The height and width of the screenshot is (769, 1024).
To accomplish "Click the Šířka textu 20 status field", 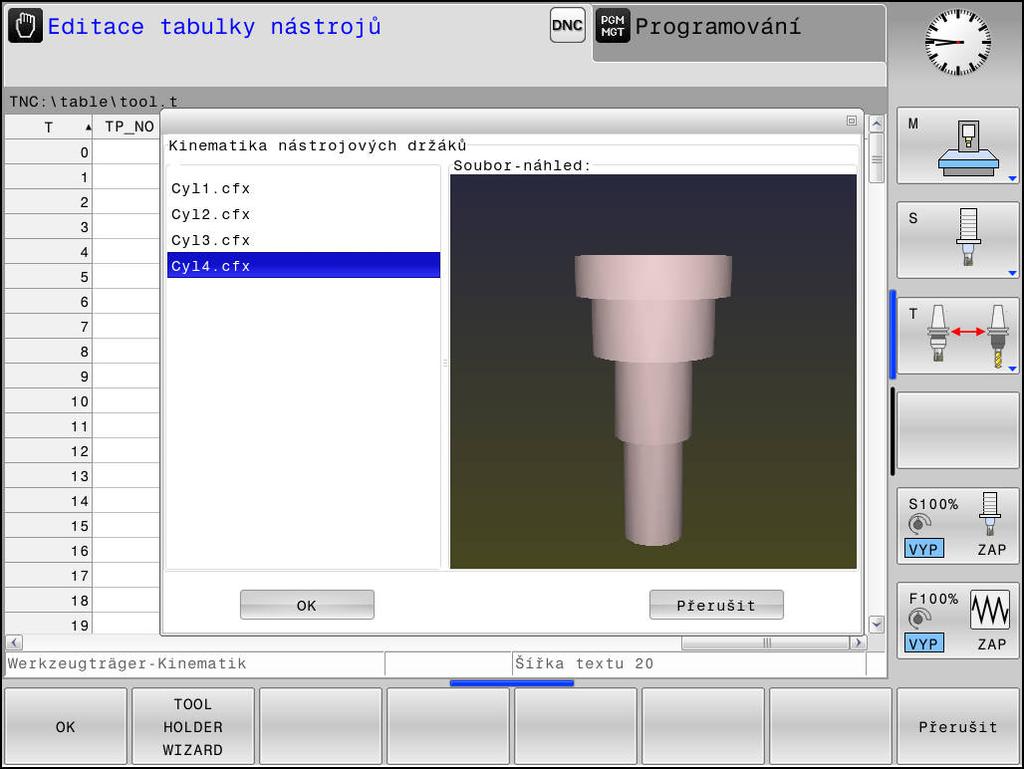I will 688,664.
